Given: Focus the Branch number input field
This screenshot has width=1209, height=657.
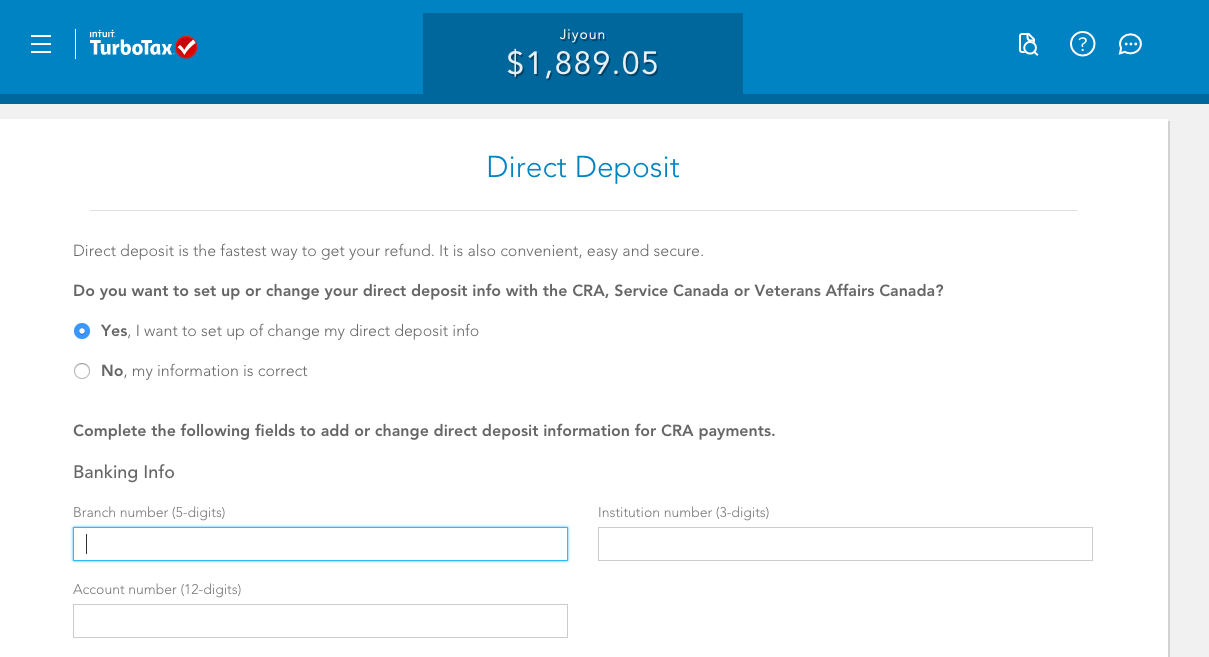Looking at the screenshot, I should click(x=320, y=544).
